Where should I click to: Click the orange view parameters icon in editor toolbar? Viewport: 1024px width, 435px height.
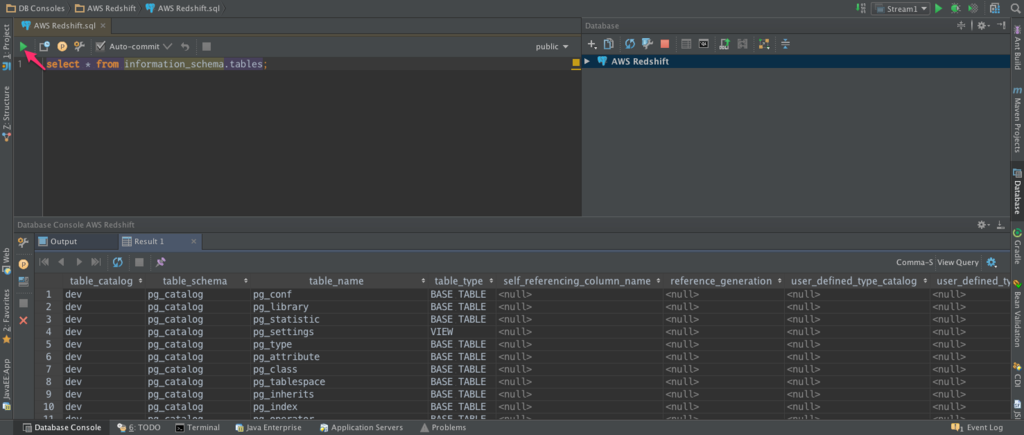pyautogui.click(x=62, y=46)
